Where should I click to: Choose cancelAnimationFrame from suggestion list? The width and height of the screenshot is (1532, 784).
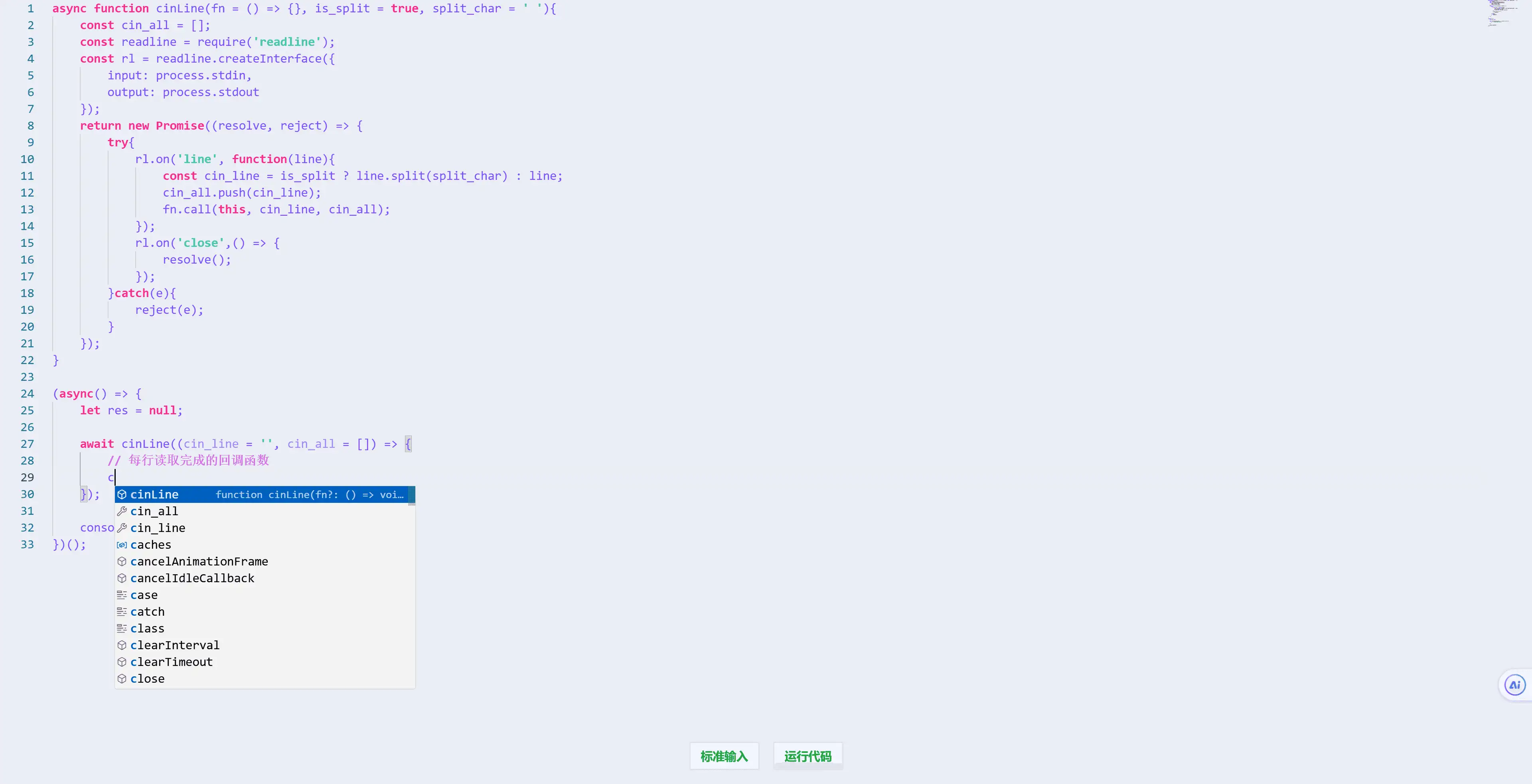pos(199,562)
